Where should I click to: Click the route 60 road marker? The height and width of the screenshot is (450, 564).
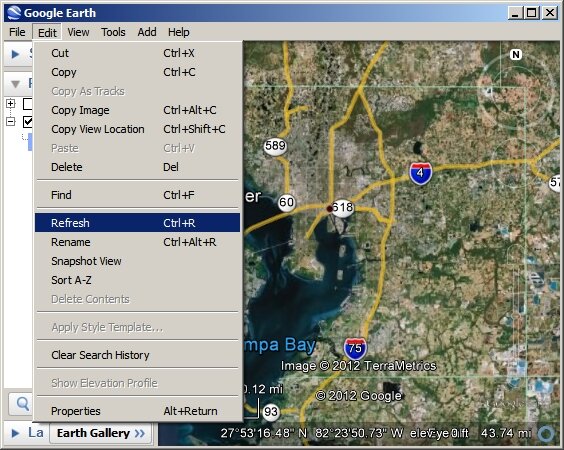coord(286,203)
